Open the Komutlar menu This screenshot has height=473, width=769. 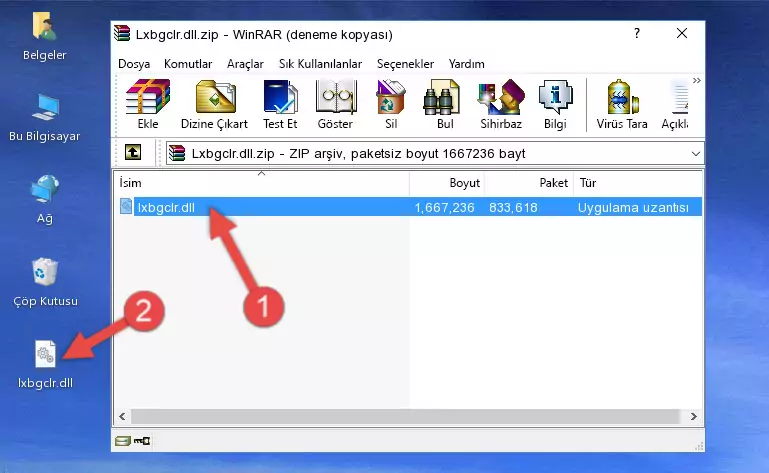[x=188, y=64]
